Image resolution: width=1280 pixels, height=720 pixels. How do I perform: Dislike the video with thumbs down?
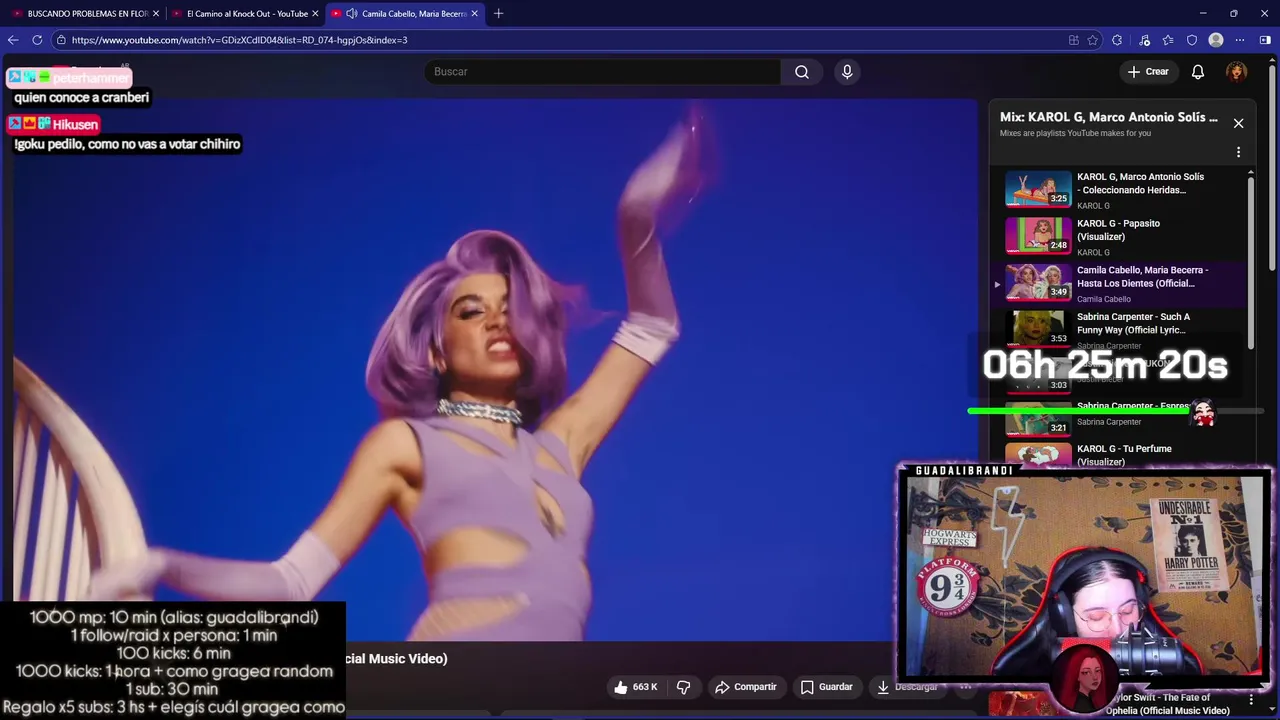tap(684, 687)
